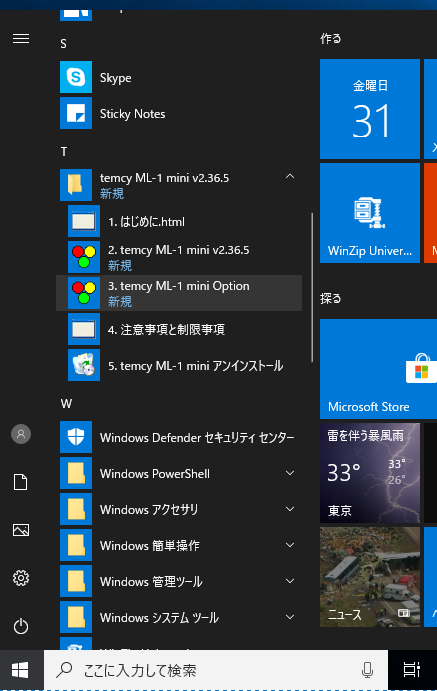
Task: Open Task View icon on taskbar
Action: coord(412,670)
